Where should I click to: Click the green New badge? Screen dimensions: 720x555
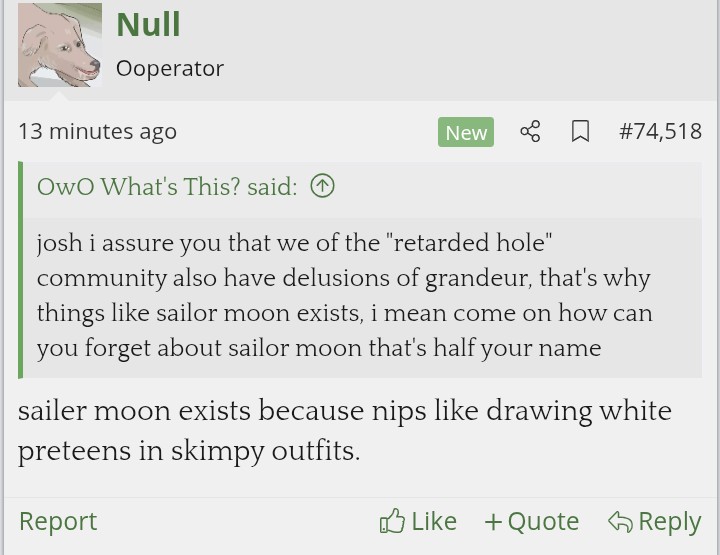tap(466, 132)
